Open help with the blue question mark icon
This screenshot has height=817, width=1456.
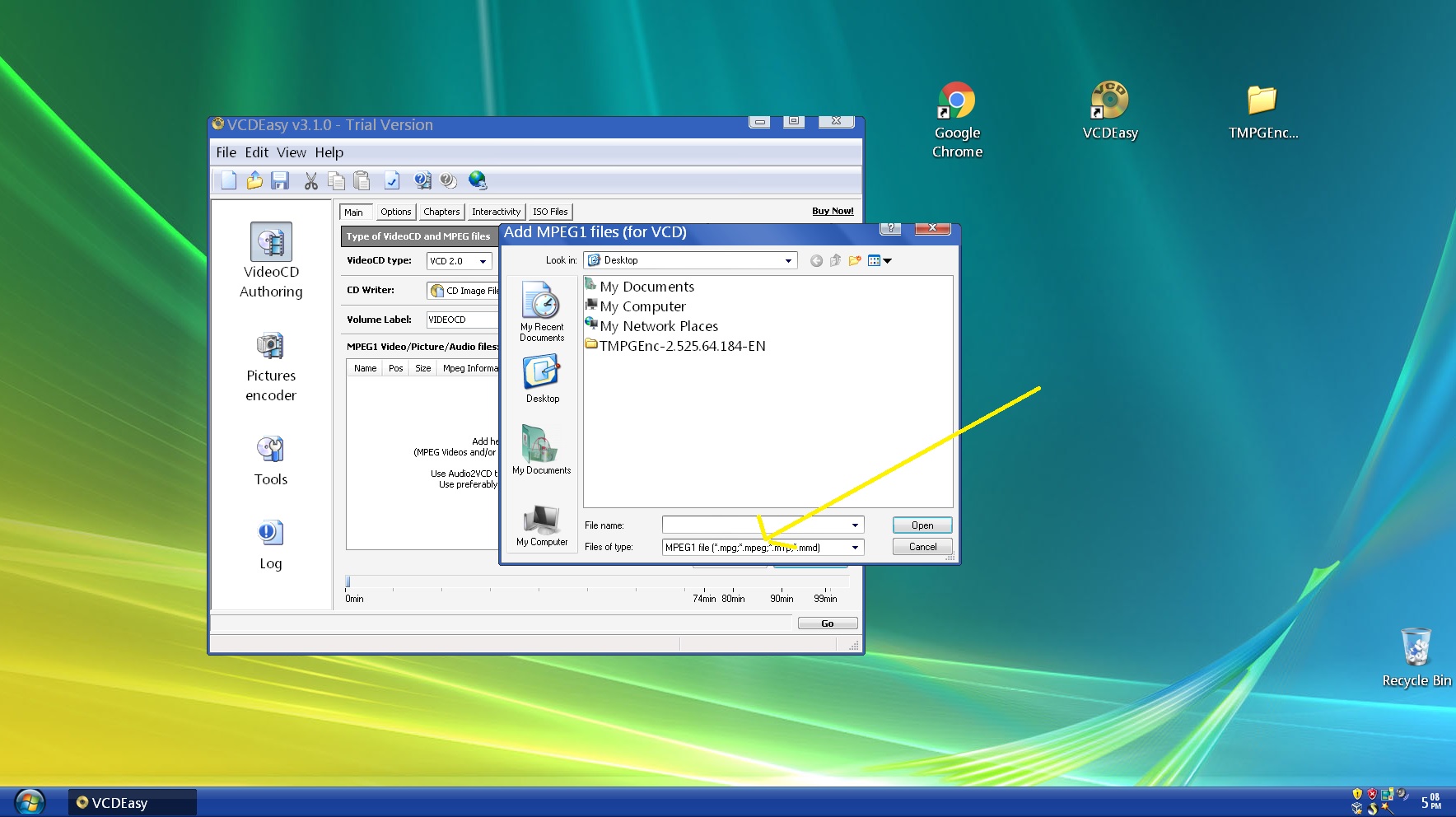coord(422,180)
